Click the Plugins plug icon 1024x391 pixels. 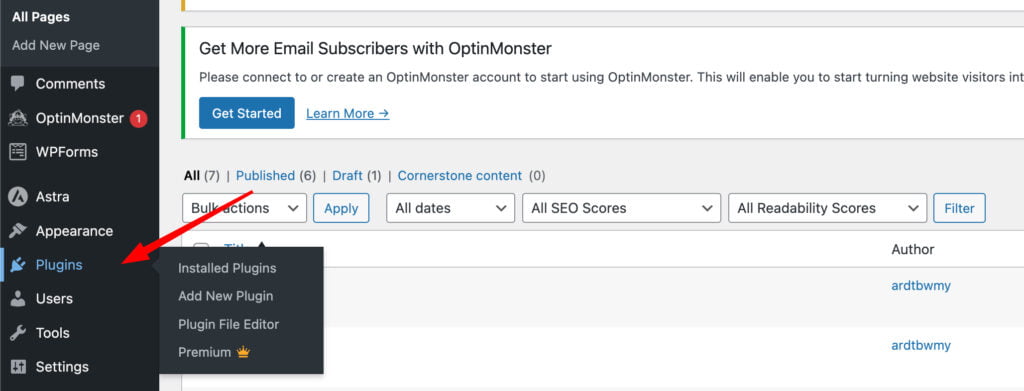tap(18, 265)
